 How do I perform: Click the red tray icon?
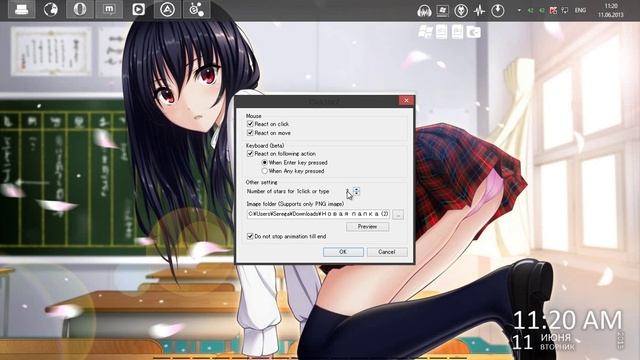click(553, 11)
